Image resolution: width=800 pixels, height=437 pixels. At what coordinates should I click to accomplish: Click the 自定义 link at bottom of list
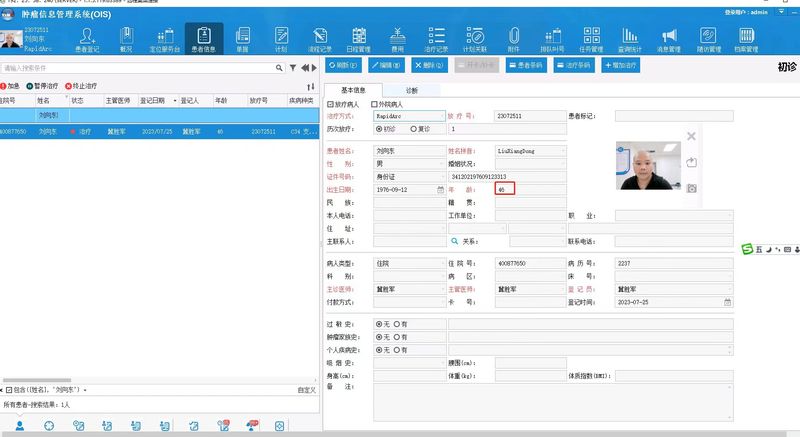[x=307, y=390]
